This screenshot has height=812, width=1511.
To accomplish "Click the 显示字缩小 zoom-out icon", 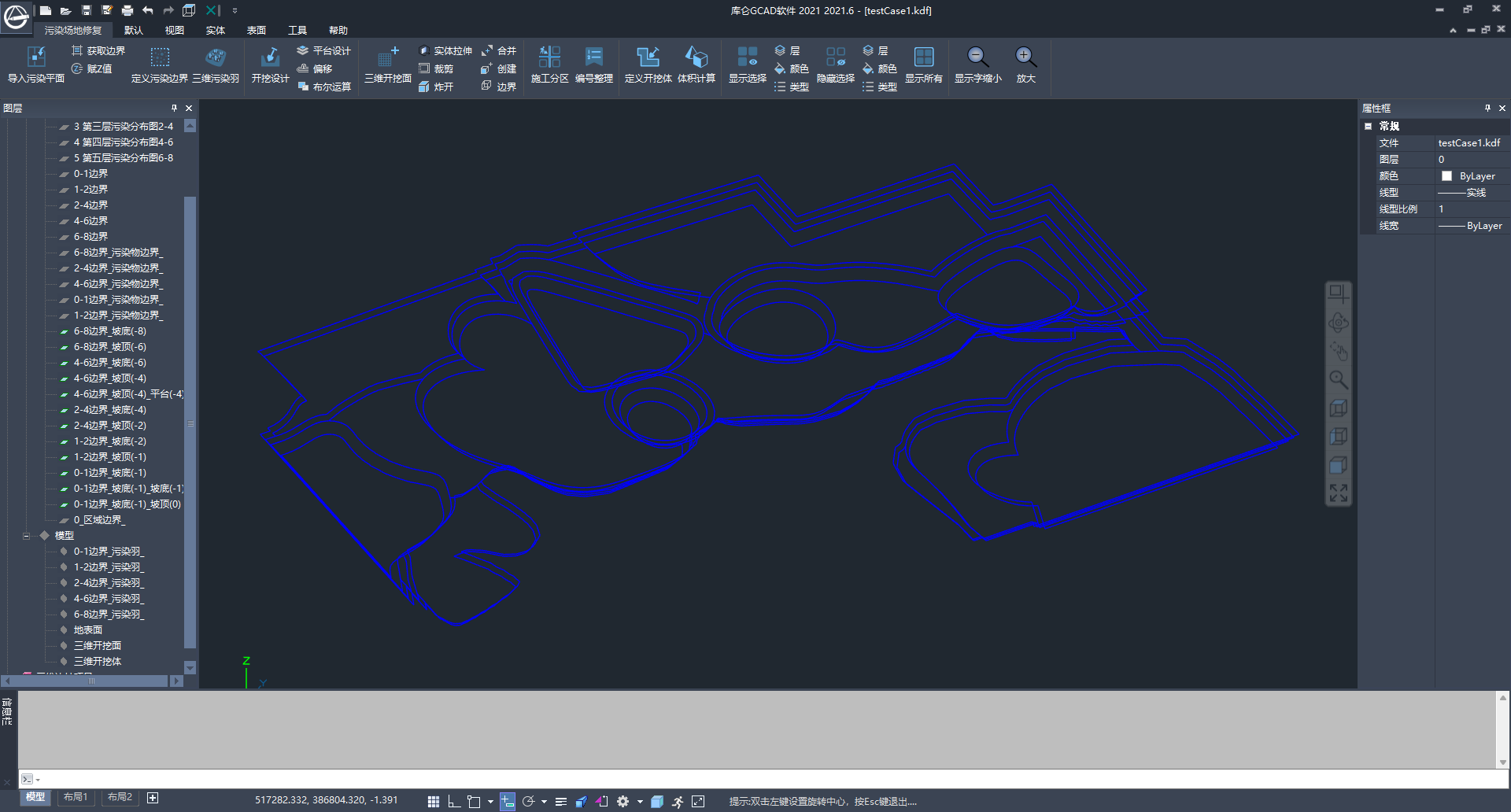I will tap(978, 57).
